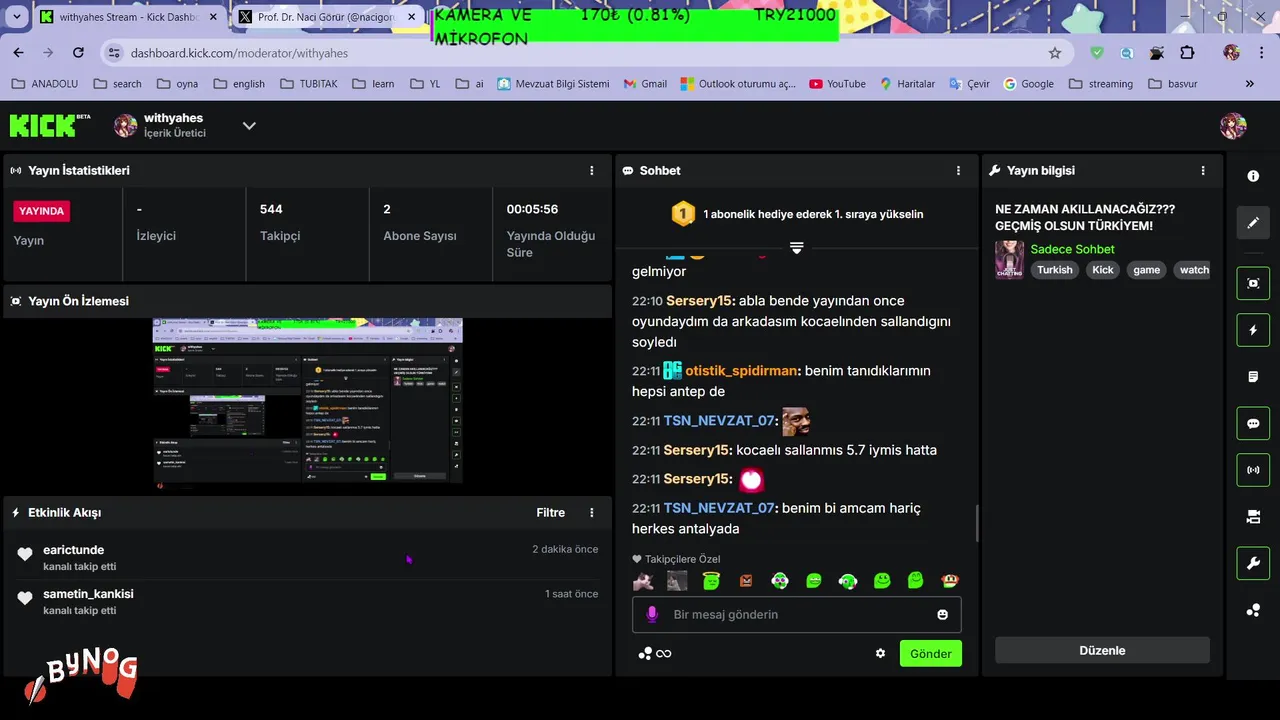Open chat settings gear icon
Viewport: 1280px width, 720px height.
[880, 653]
